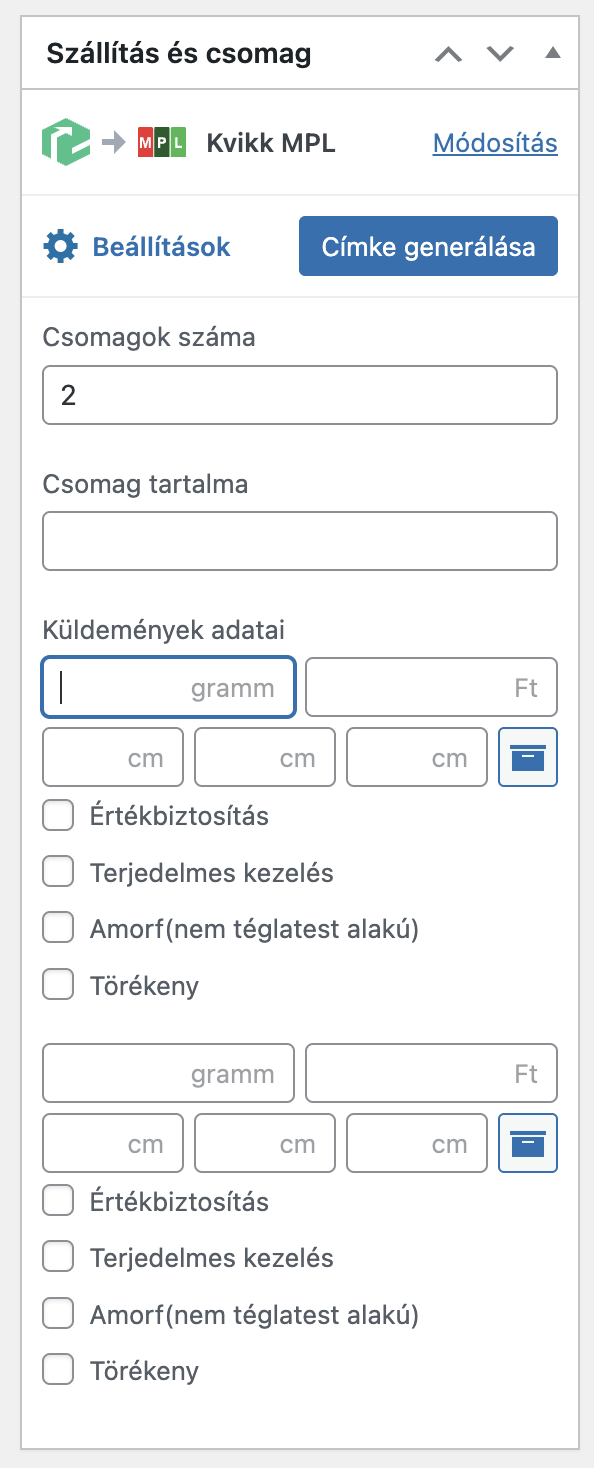Move the Szállítás és csomag panel up
The width and height of the screenshot is (594, 1468).
(x=448, y=55)
